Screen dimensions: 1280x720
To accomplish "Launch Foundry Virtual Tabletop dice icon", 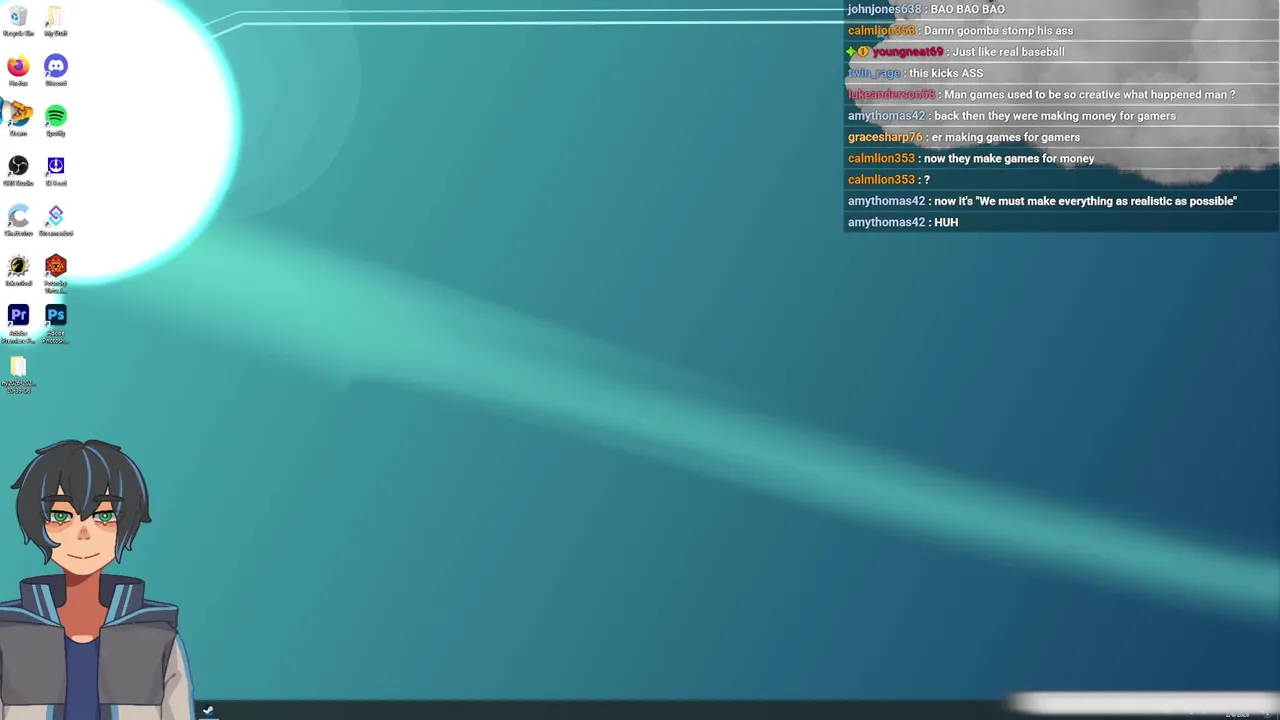I will pos(56,273).
